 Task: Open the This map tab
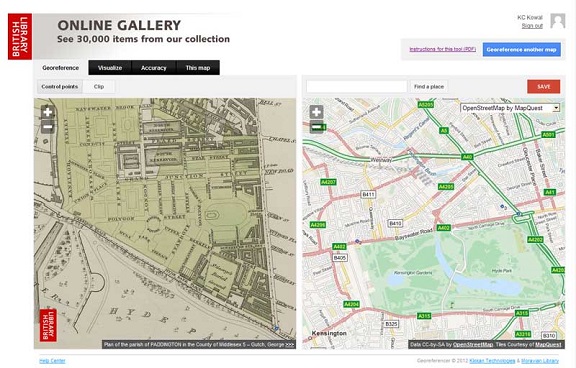click(198, 68)
